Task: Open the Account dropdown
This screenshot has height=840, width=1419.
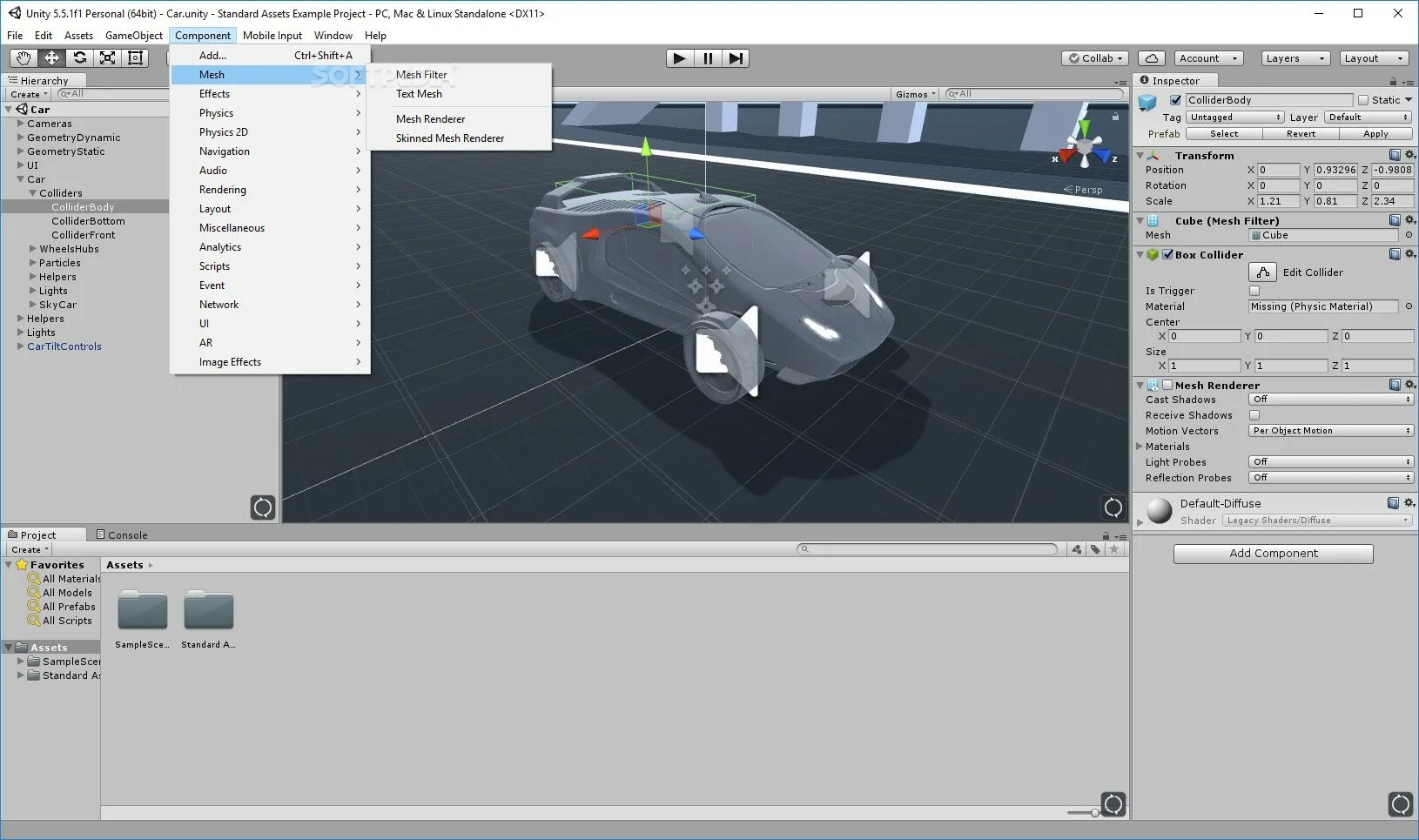Action: coord(1208,58)
